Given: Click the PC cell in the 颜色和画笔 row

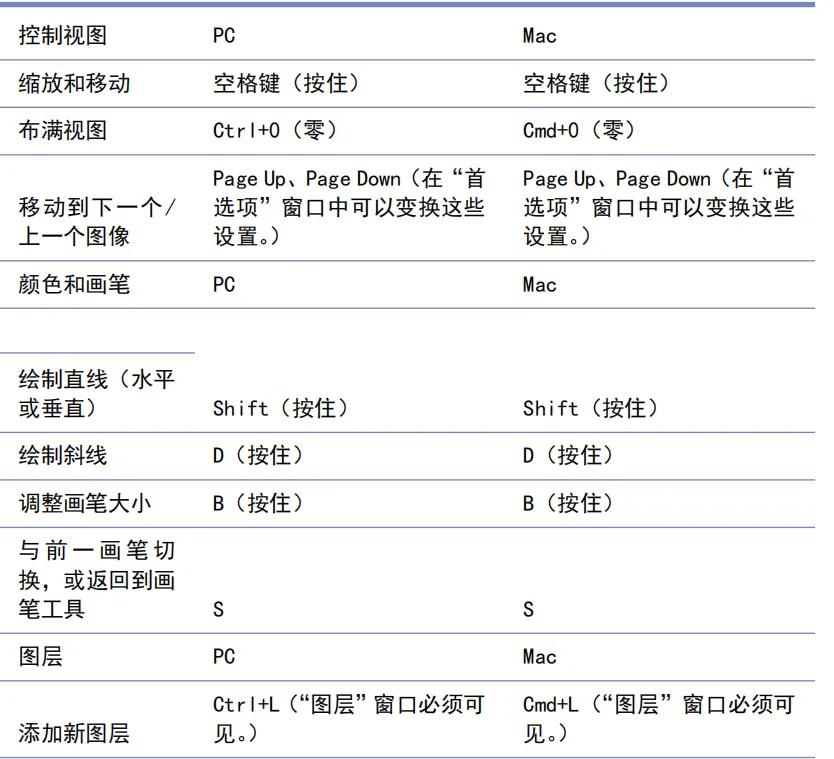Looking at the screenshot, I should (224, 285).
